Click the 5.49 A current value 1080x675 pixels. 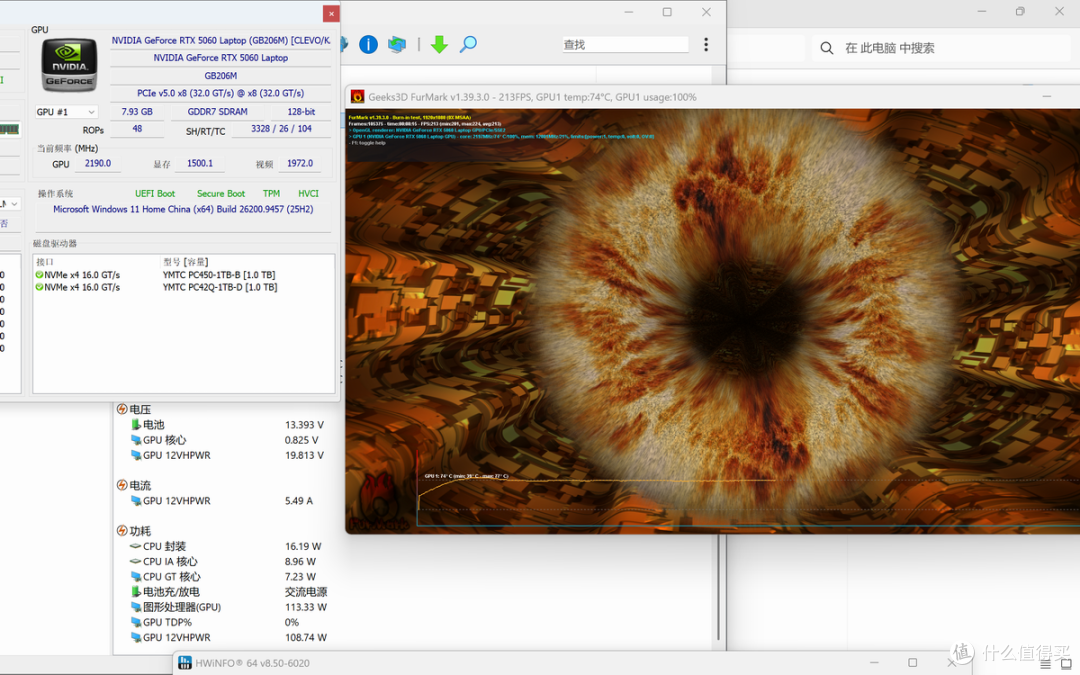pos(298,501)
